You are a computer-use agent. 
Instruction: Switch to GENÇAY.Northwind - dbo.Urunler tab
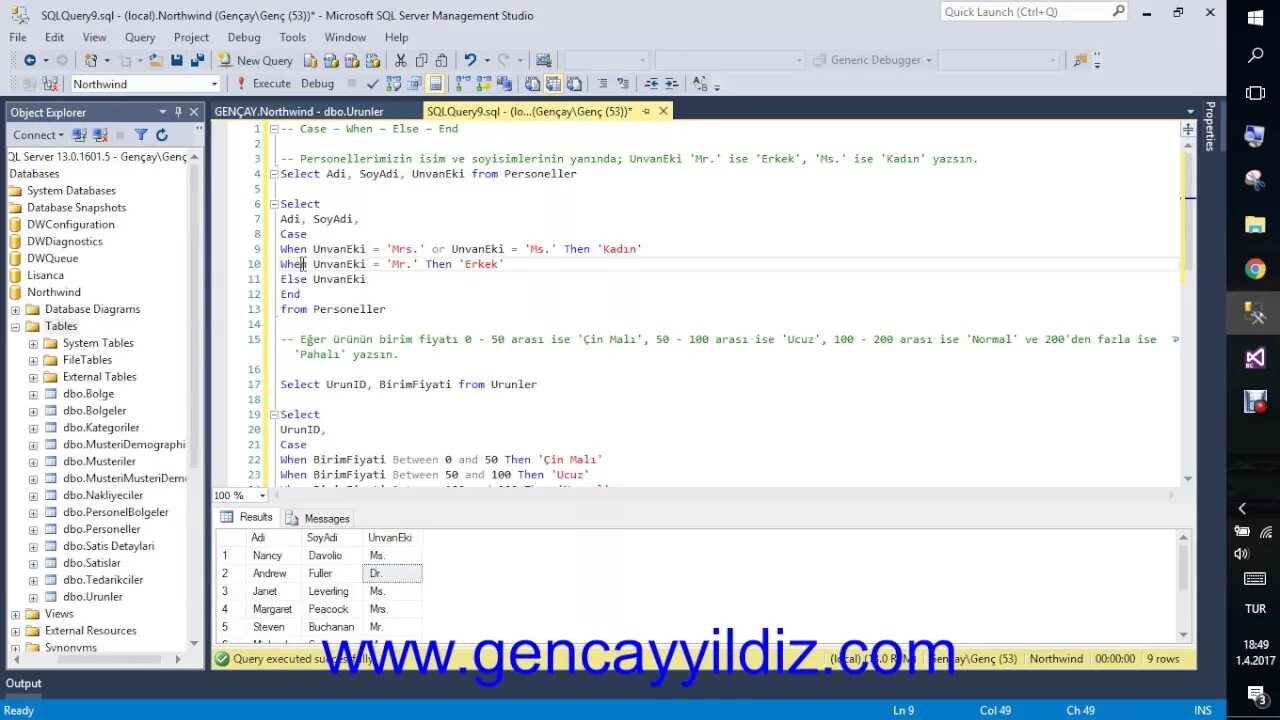(299, 112)
